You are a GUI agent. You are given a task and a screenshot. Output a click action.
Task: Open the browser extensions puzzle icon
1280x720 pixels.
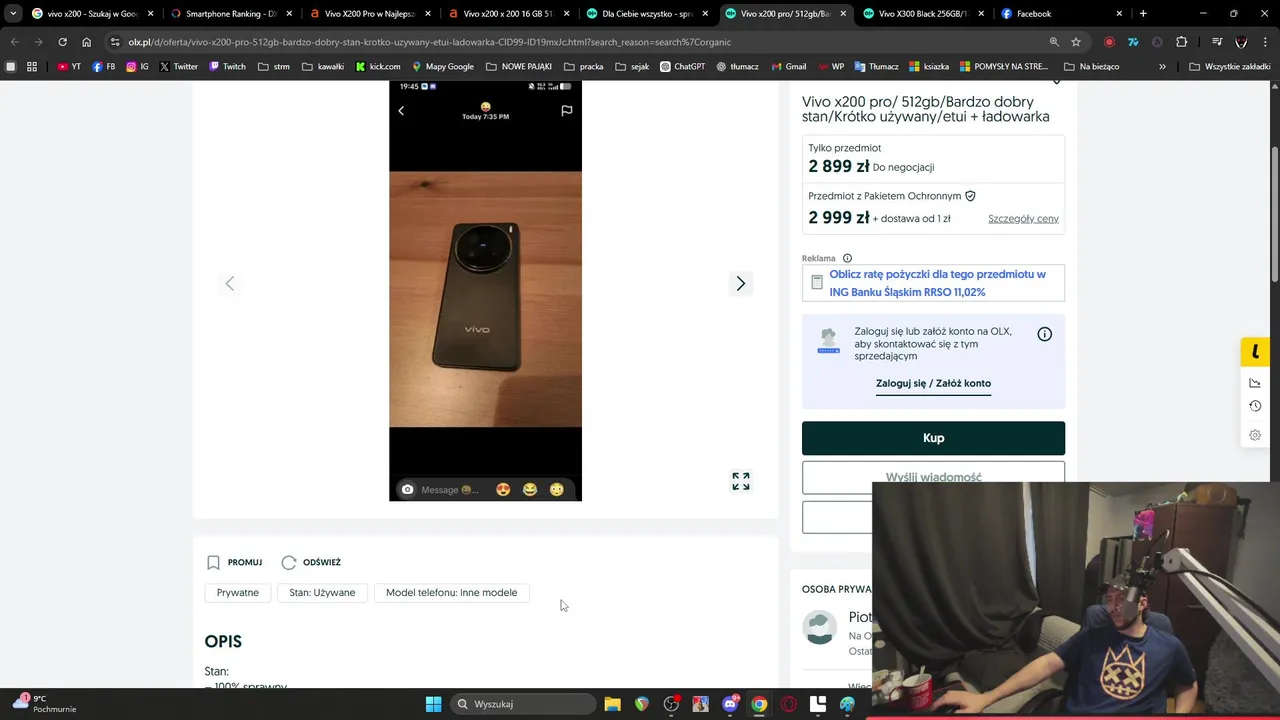point(1181,42)
